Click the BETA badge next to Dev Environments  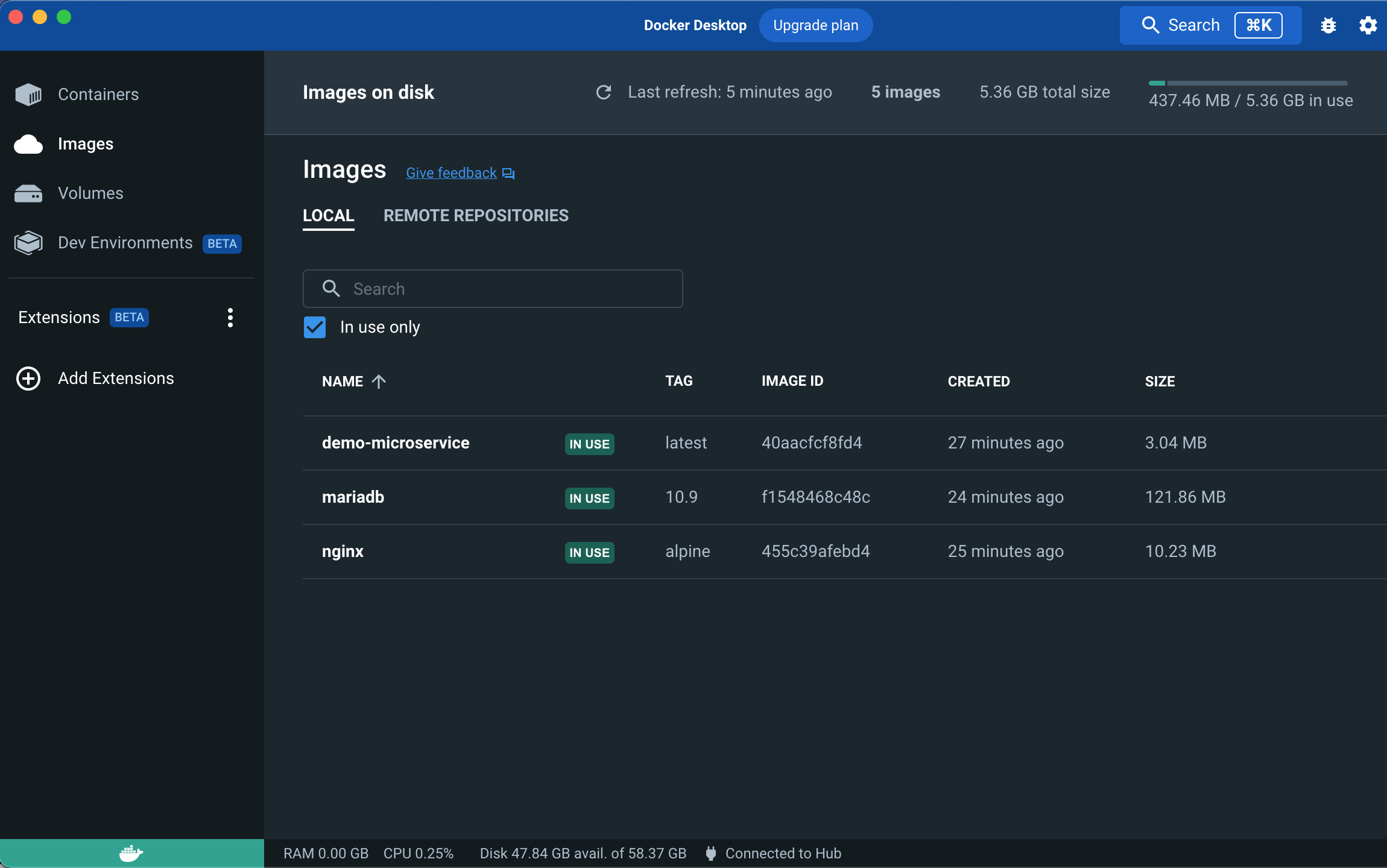[222, 244]
